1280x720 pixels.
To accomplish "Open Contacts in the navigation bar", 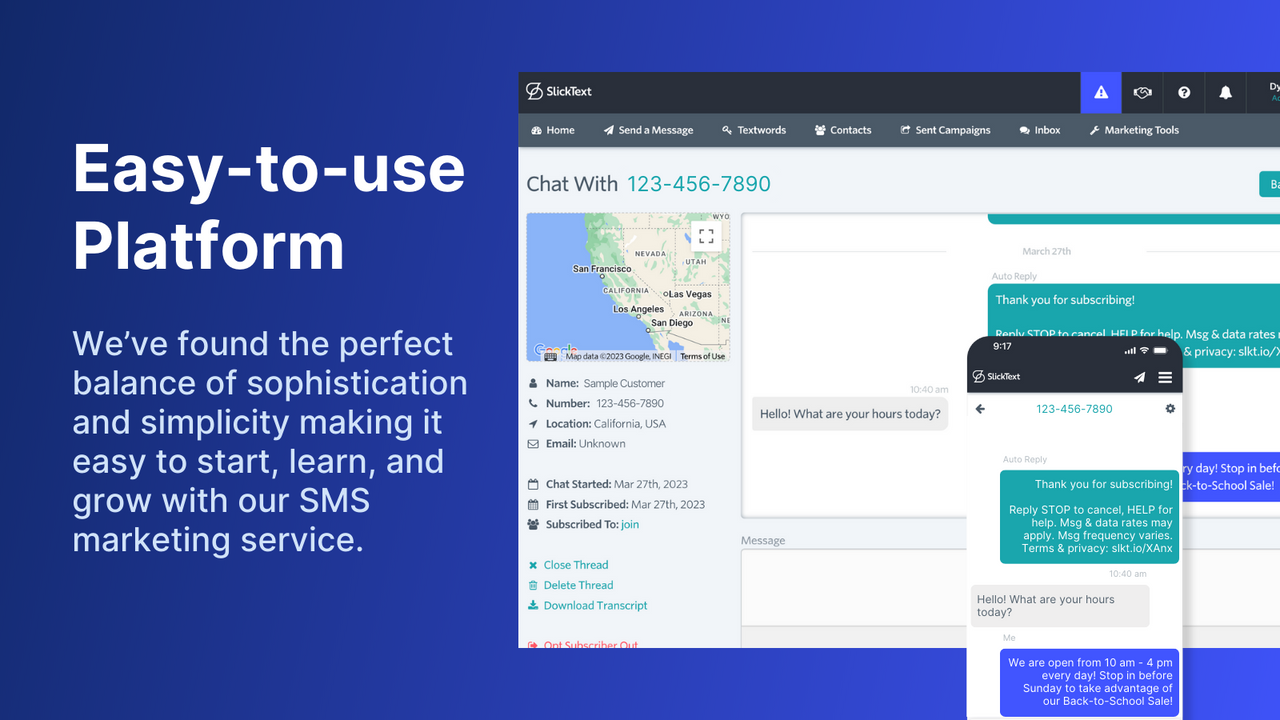I will pos(843,130).
